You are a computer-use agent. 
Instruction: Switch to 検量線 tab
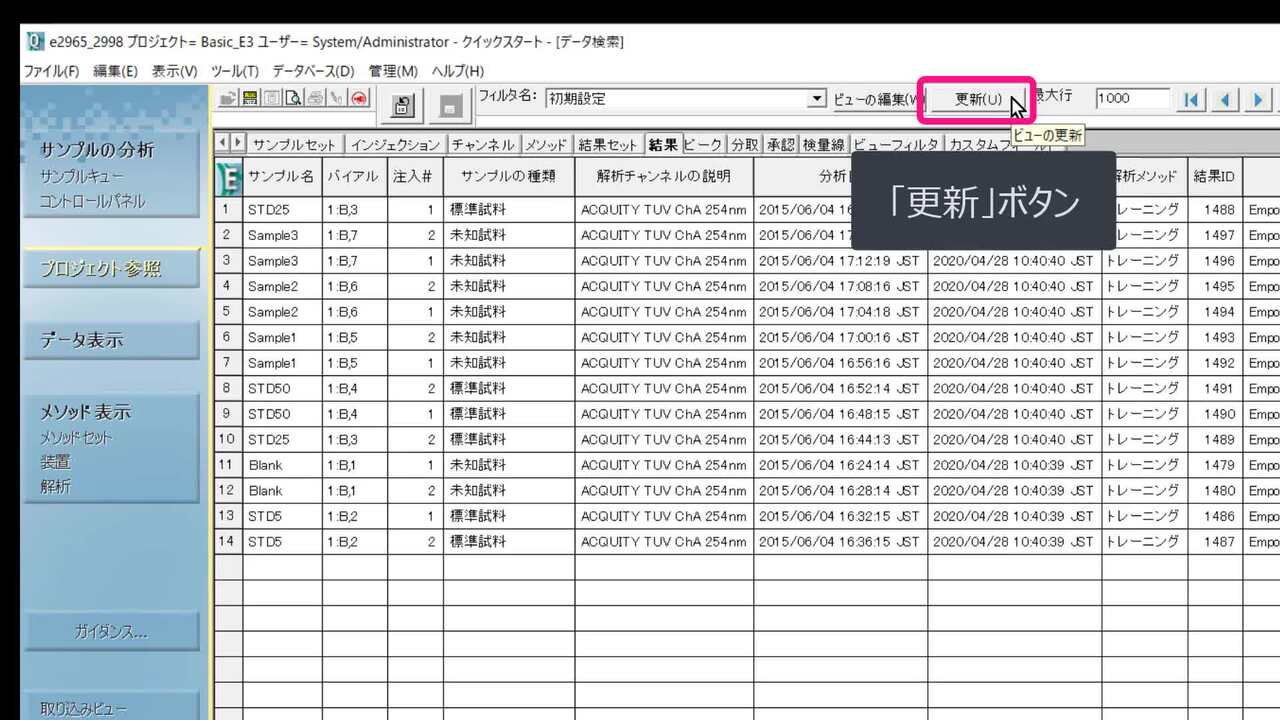click(823, 145)
